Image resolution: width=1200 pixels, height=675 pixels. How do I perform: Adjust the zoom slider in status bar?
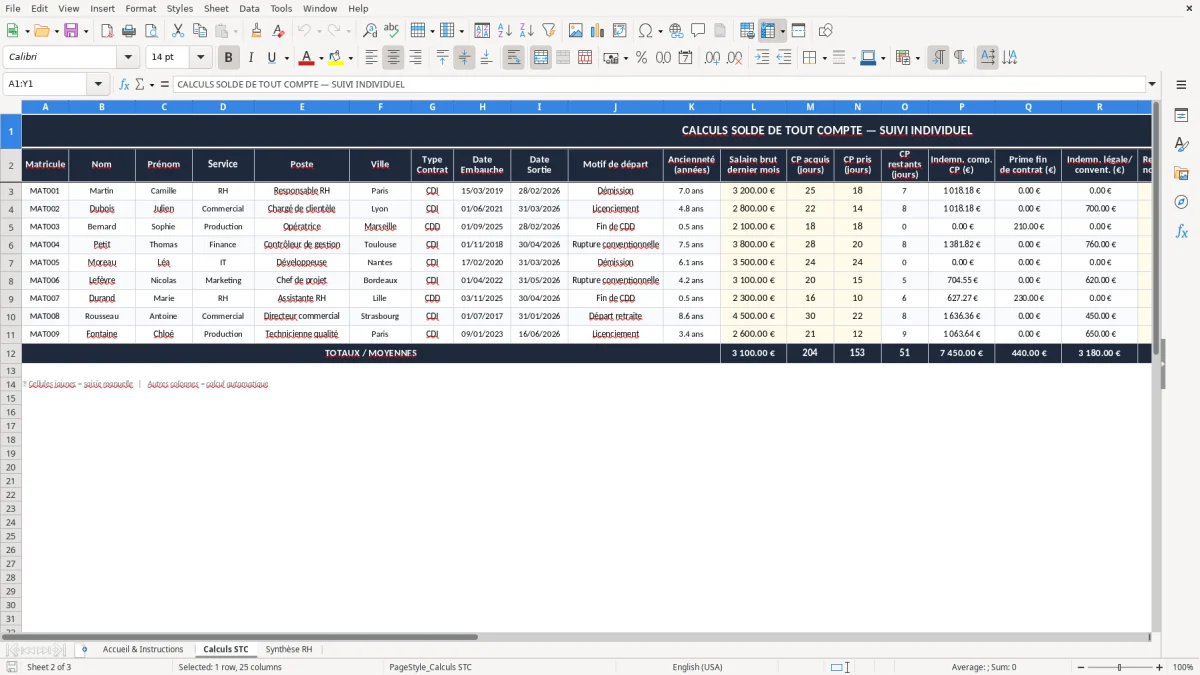[1120, 667]
